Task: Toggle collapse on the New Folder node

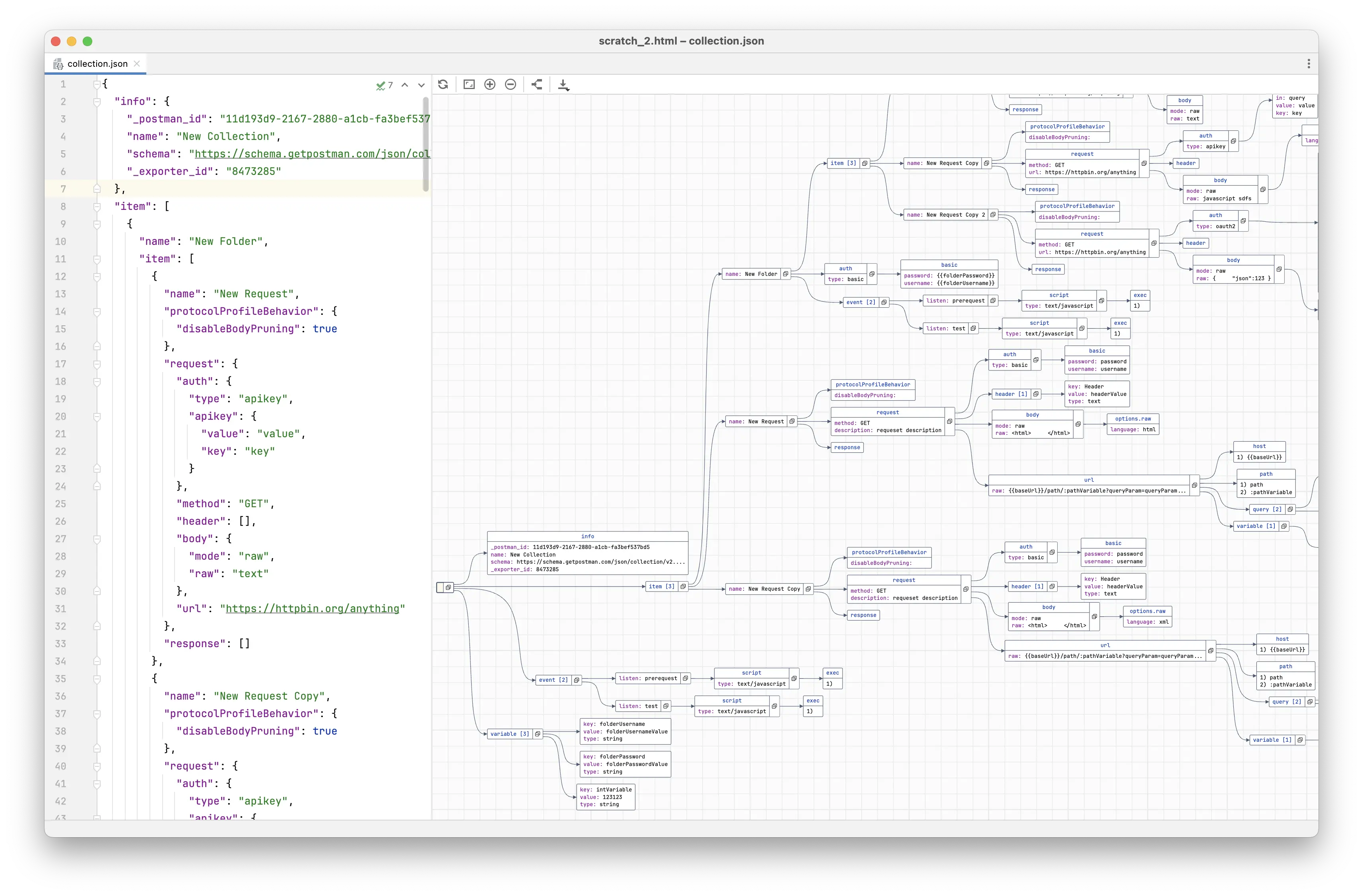Action: click(786, 274)
